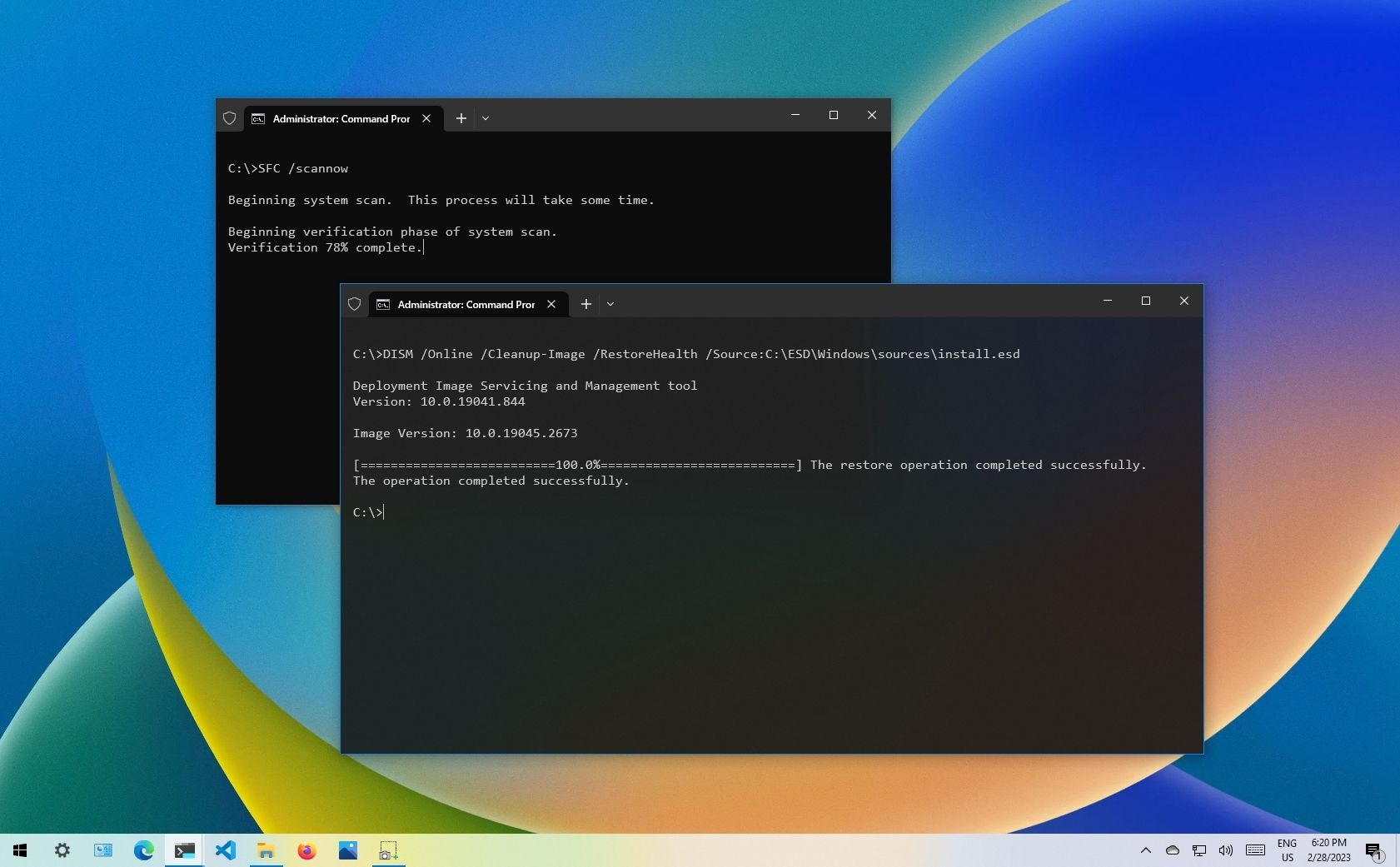Click the 100.0% progress bar text

(578, 465)
